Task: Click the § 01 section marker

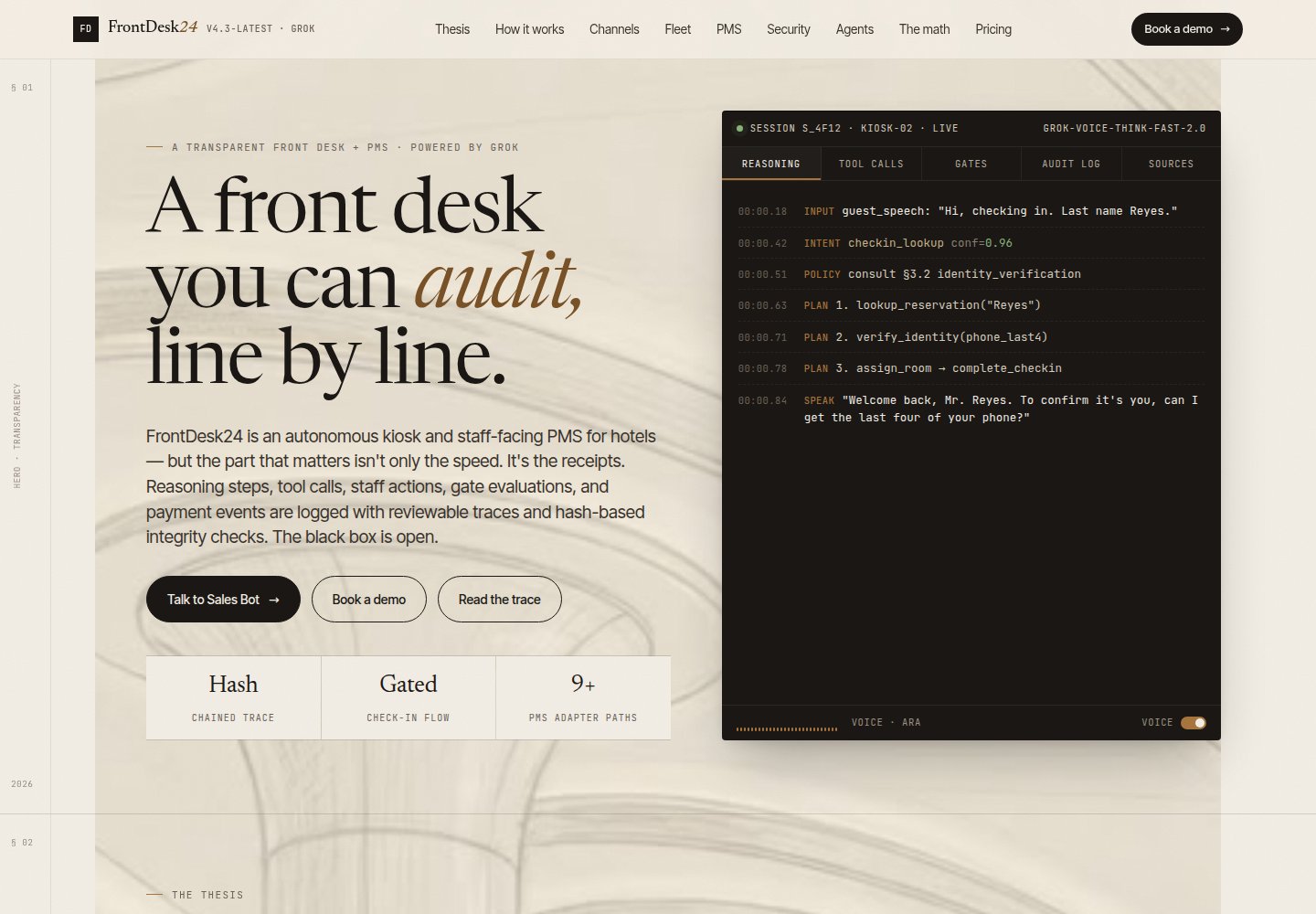Action: 22,88
